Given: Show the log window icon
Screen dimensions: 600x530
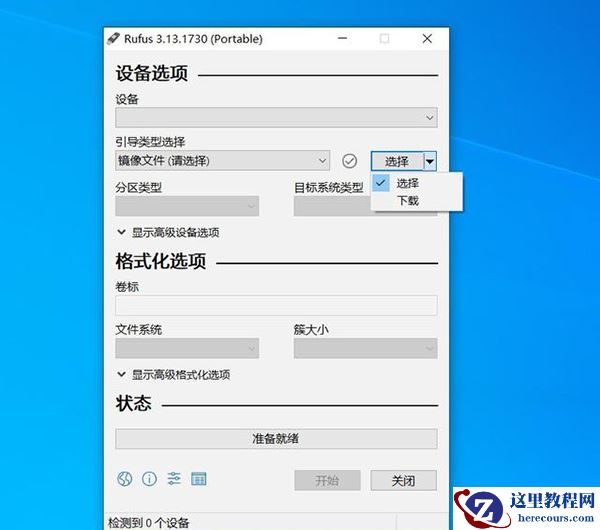Looking at the screenshot, I should tap(199, 479).
